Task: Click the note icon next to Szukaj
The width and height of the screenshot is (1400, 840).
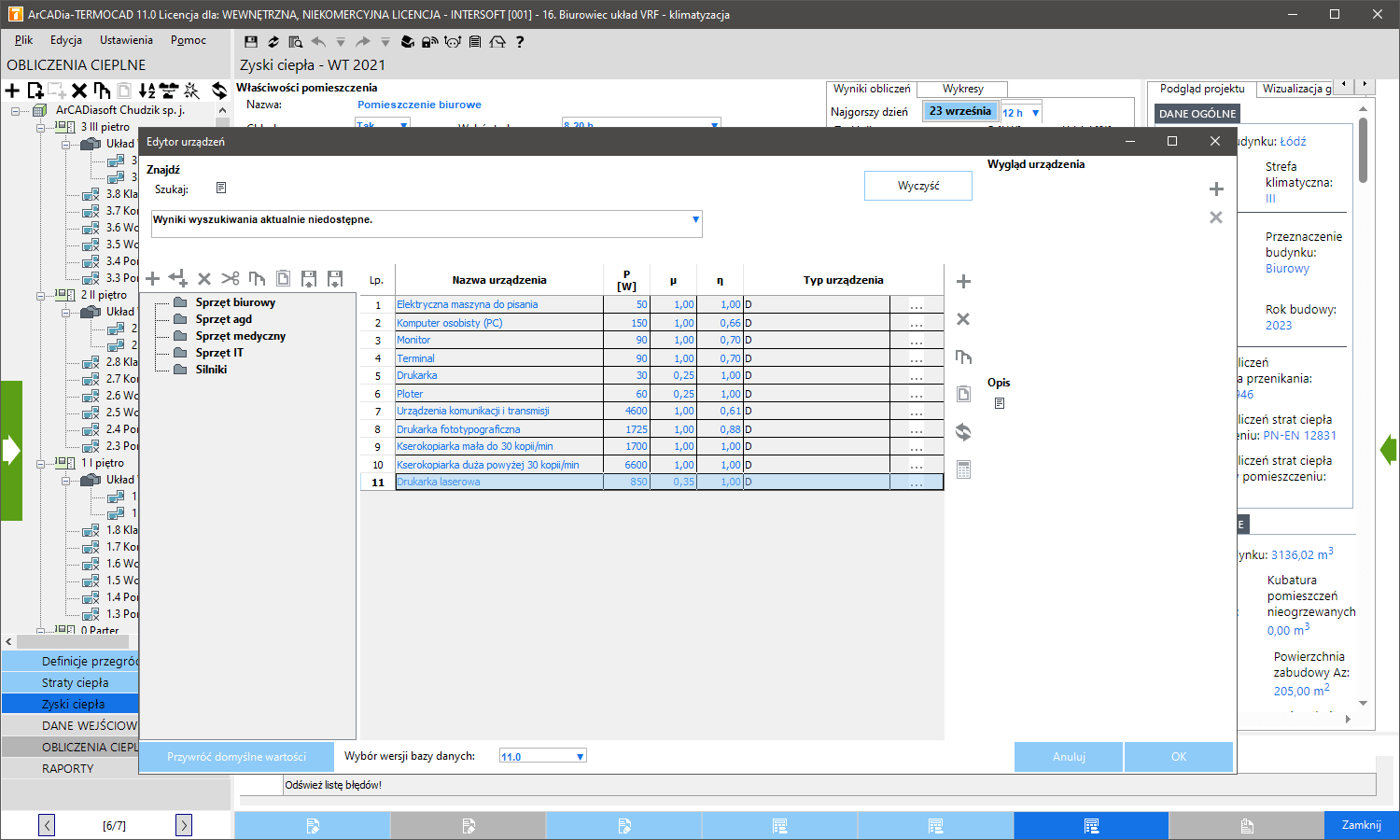Action: (221, 188)
